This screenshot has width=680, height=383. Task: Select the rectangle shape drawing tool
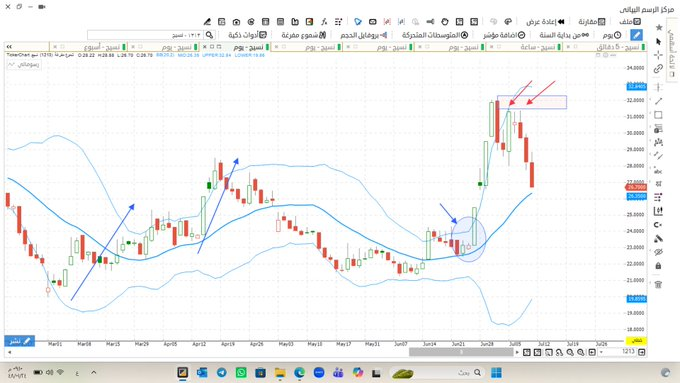point(658,115)
